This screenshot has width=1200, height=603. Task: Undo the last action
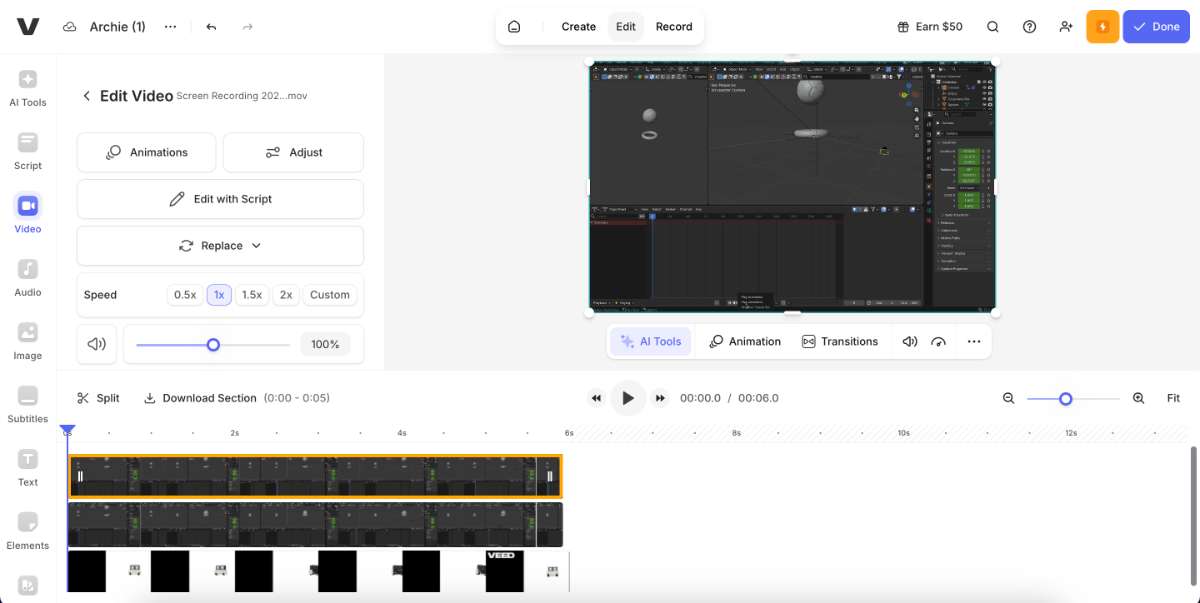point(211,27)
